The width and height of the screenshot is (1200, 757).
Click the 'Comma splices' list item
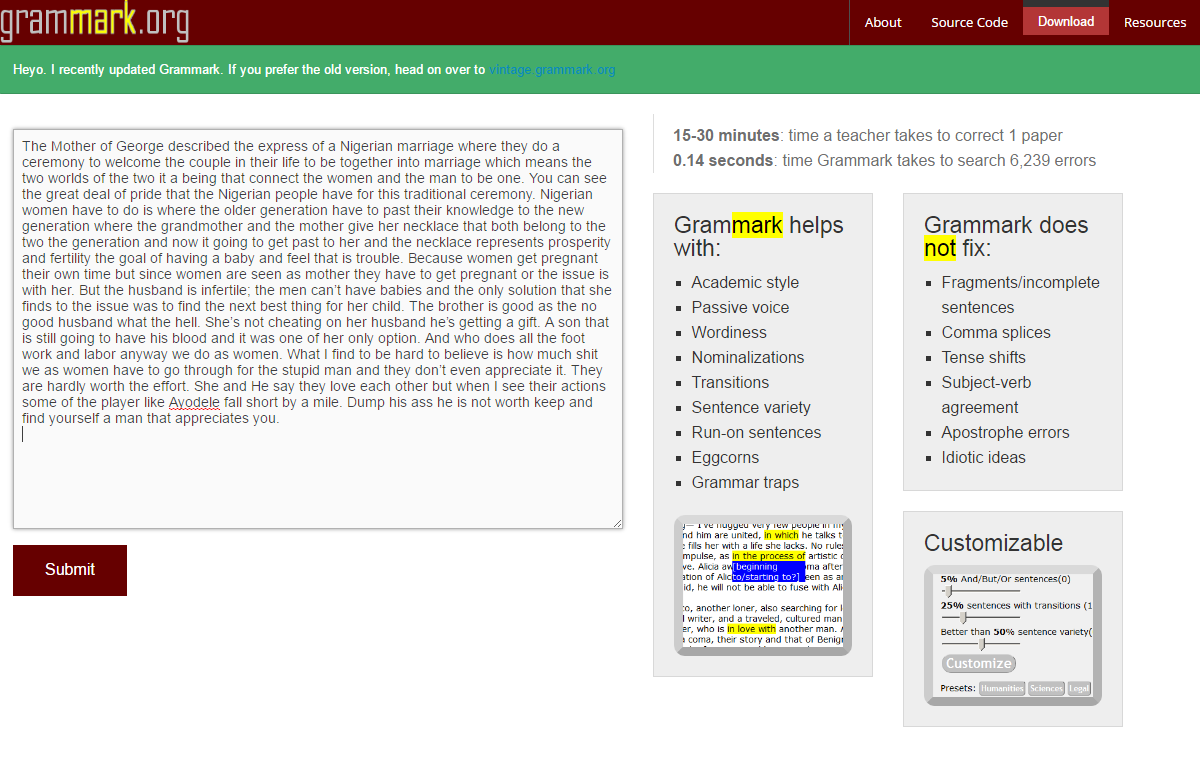pos(996,332)
